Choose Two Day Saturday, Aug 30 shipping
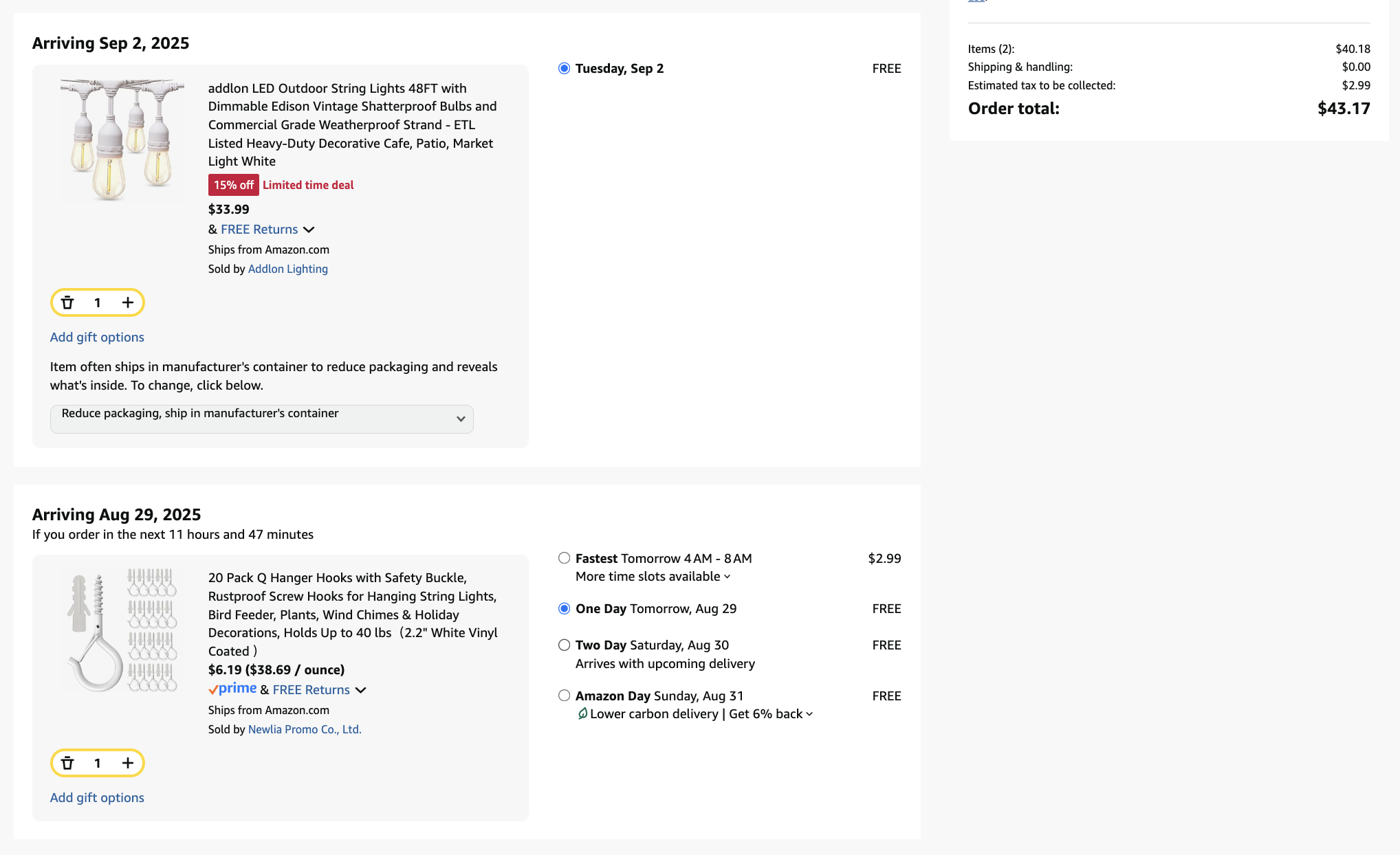 tap(564, 645)
